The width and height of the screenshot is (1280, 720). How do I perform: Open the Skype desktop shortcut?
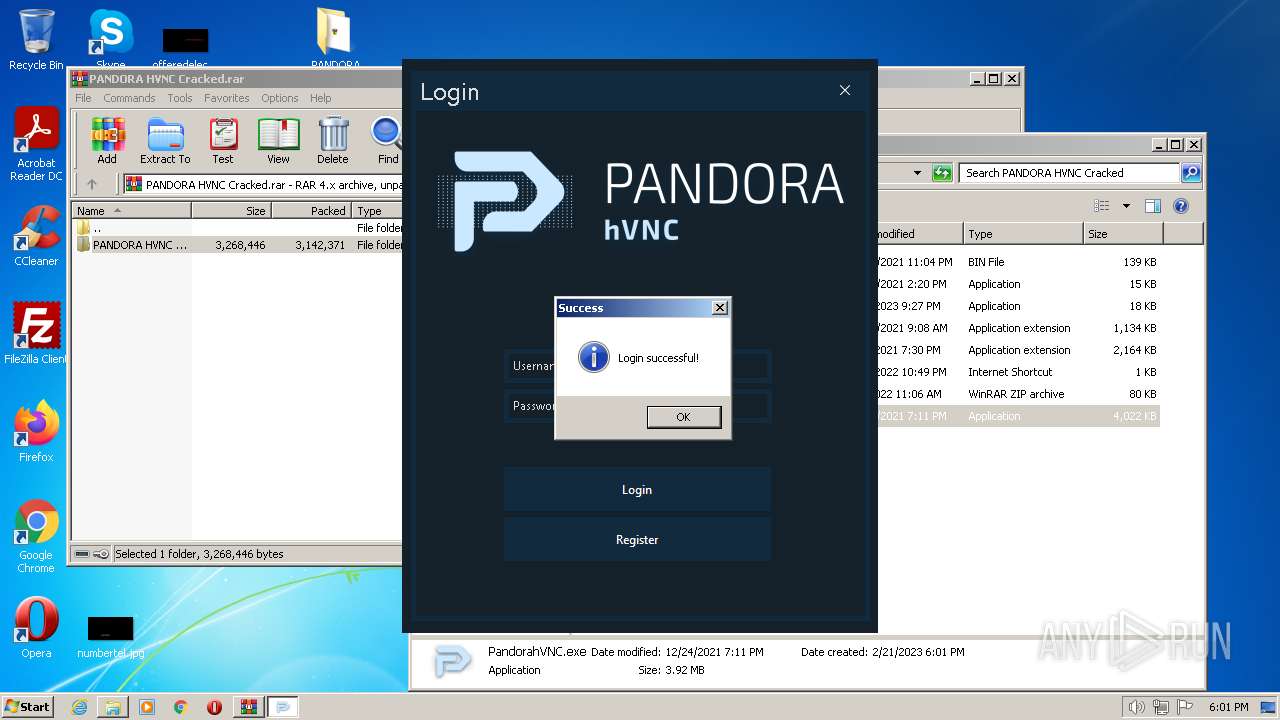[x=110, y=40]
